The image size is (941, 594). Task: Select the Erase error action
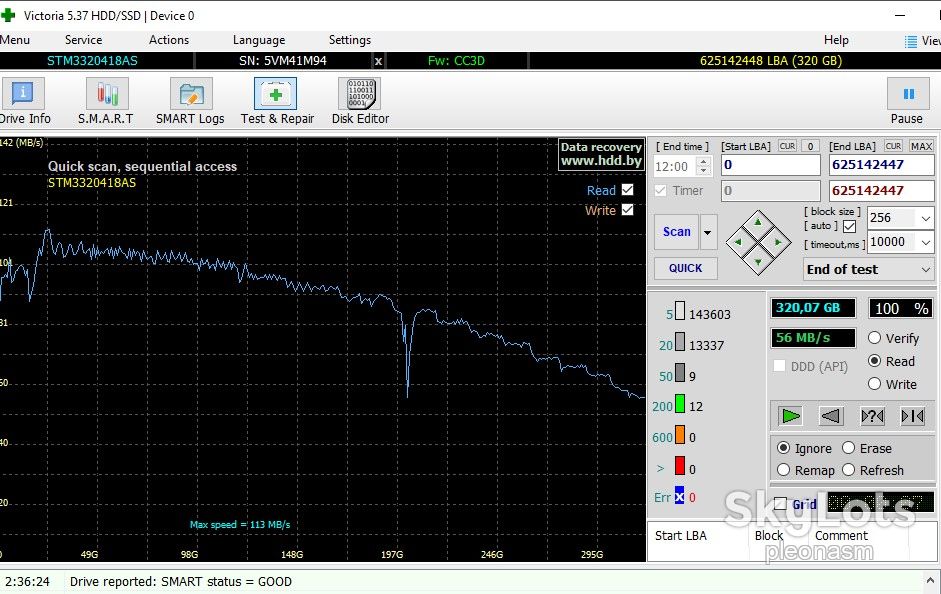[848, 448]
